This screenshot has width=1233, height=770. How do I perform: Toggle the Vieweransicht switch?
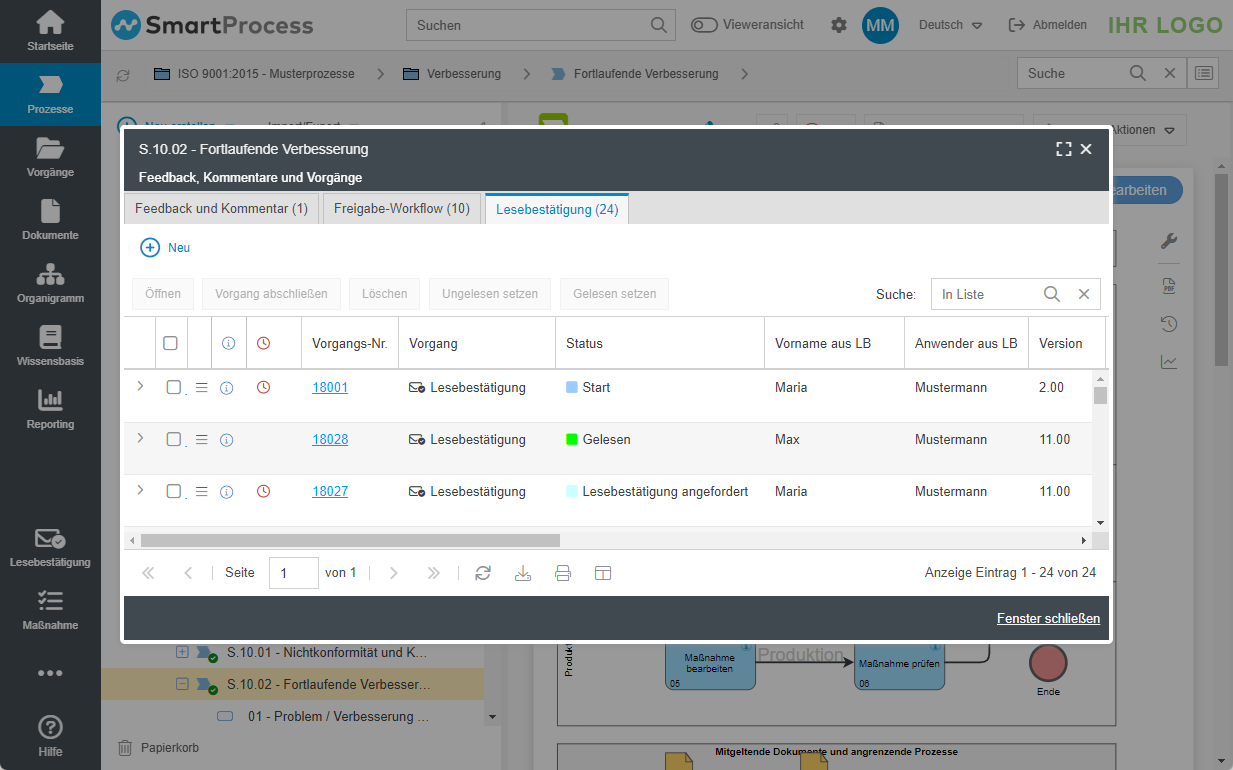pos(704,25)
